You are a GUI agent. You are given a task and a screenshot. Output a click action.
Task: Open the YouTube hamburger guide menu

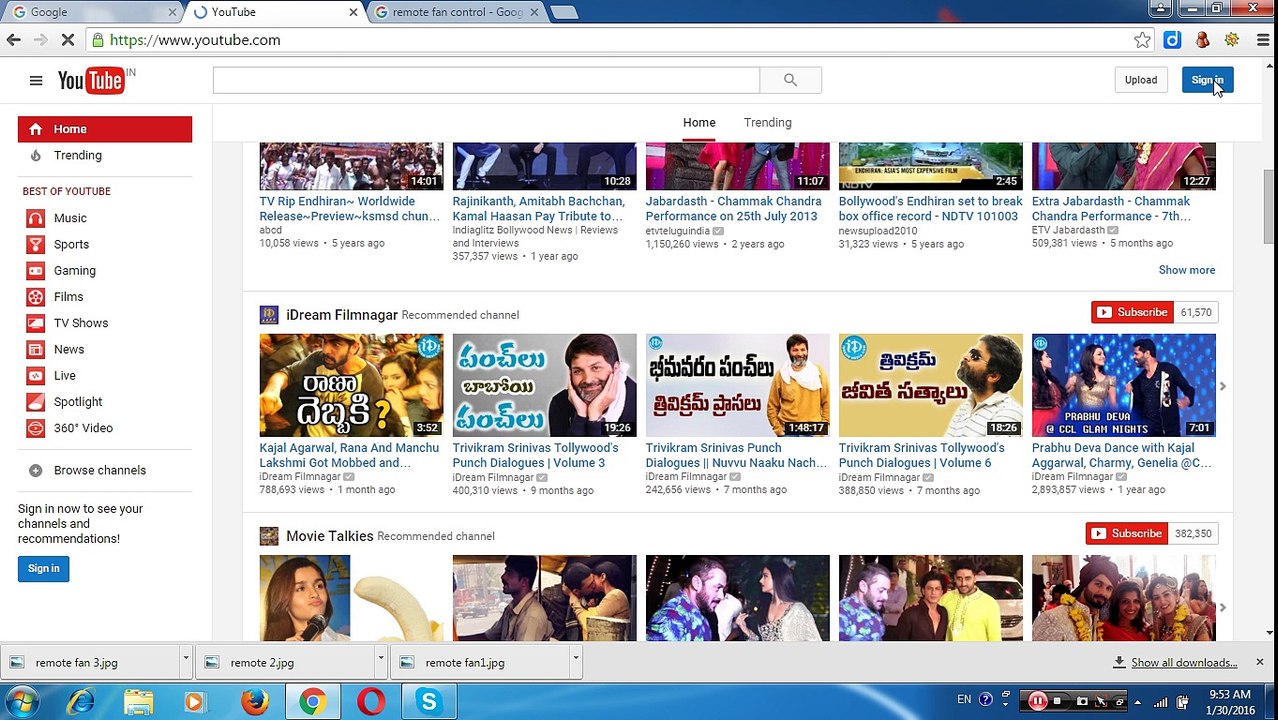coord(36,81)
